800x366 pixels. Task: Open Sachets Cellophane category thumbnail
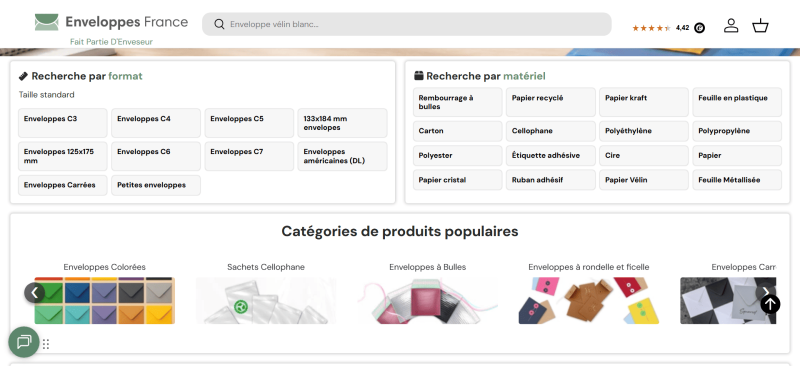click(x=266, y=301)
